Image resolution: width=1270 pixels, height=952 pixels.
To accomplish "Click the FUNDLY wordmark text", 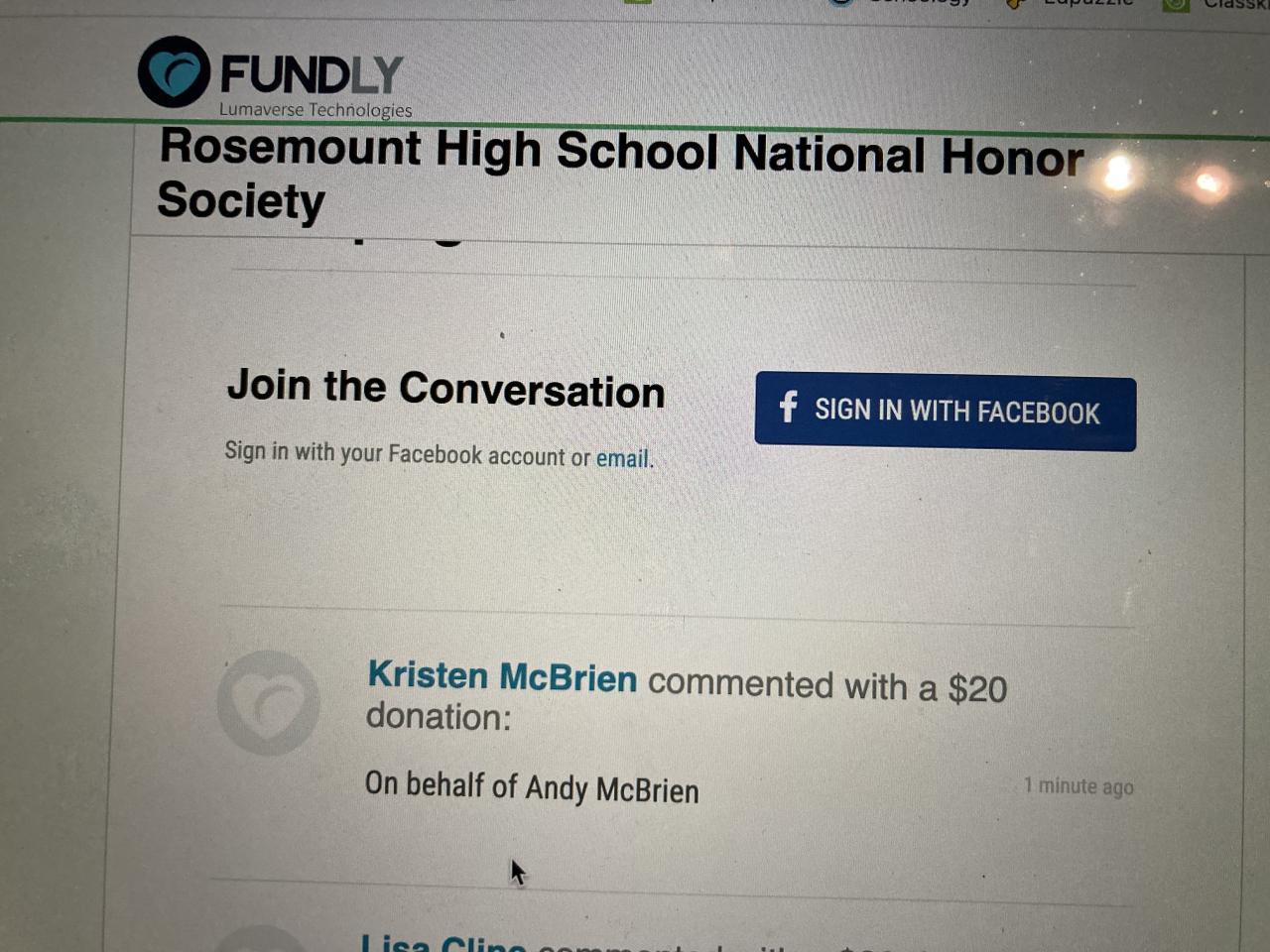I will tap(311, 74).
